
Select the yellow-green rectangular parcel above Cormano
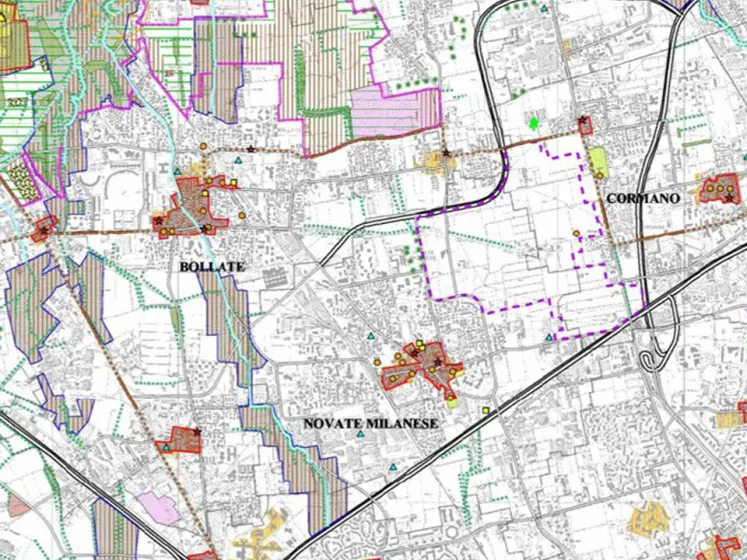coord(599,160)
